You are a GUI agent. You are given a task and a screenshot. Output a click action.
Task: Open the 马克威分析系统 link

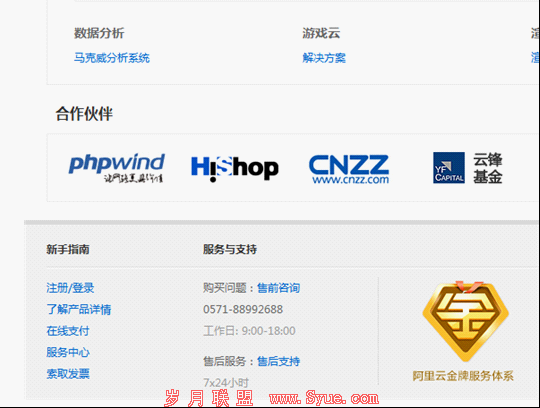click(x=112, y=57)
